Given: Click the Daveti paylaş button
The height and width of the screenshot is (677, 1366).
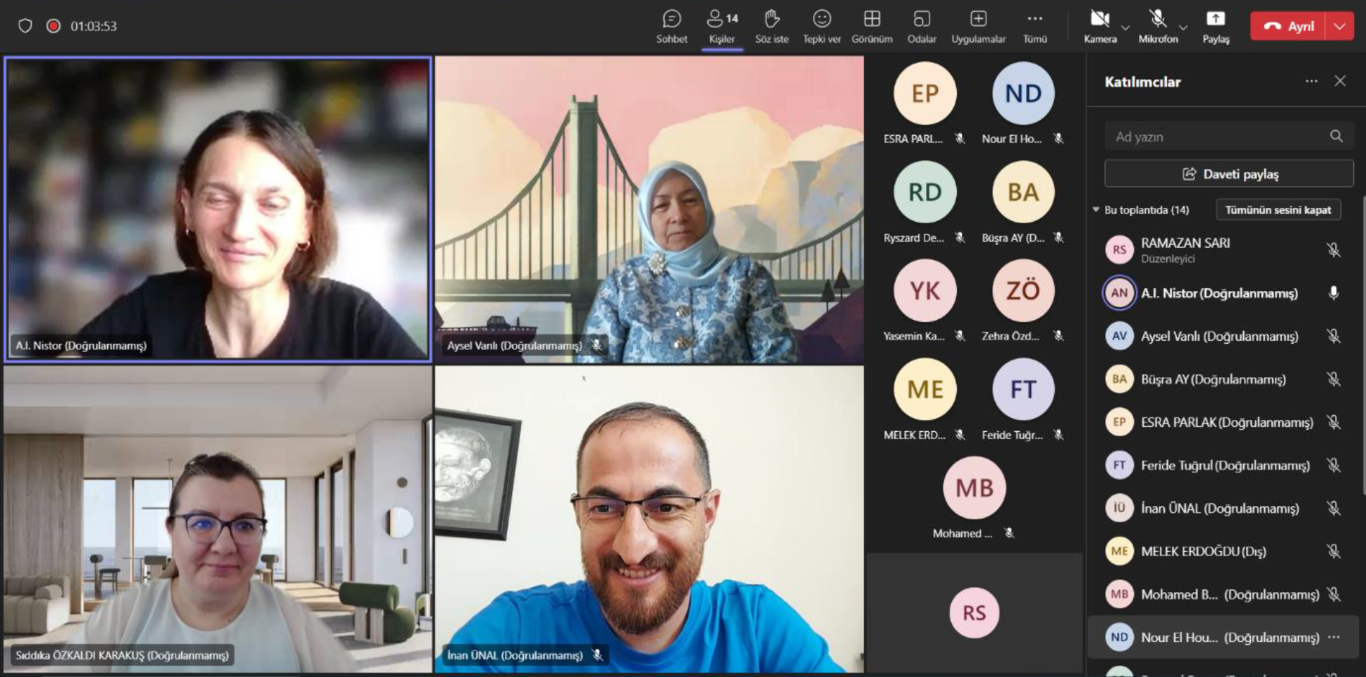Looking at the screenshot, I should point(1228,174).
